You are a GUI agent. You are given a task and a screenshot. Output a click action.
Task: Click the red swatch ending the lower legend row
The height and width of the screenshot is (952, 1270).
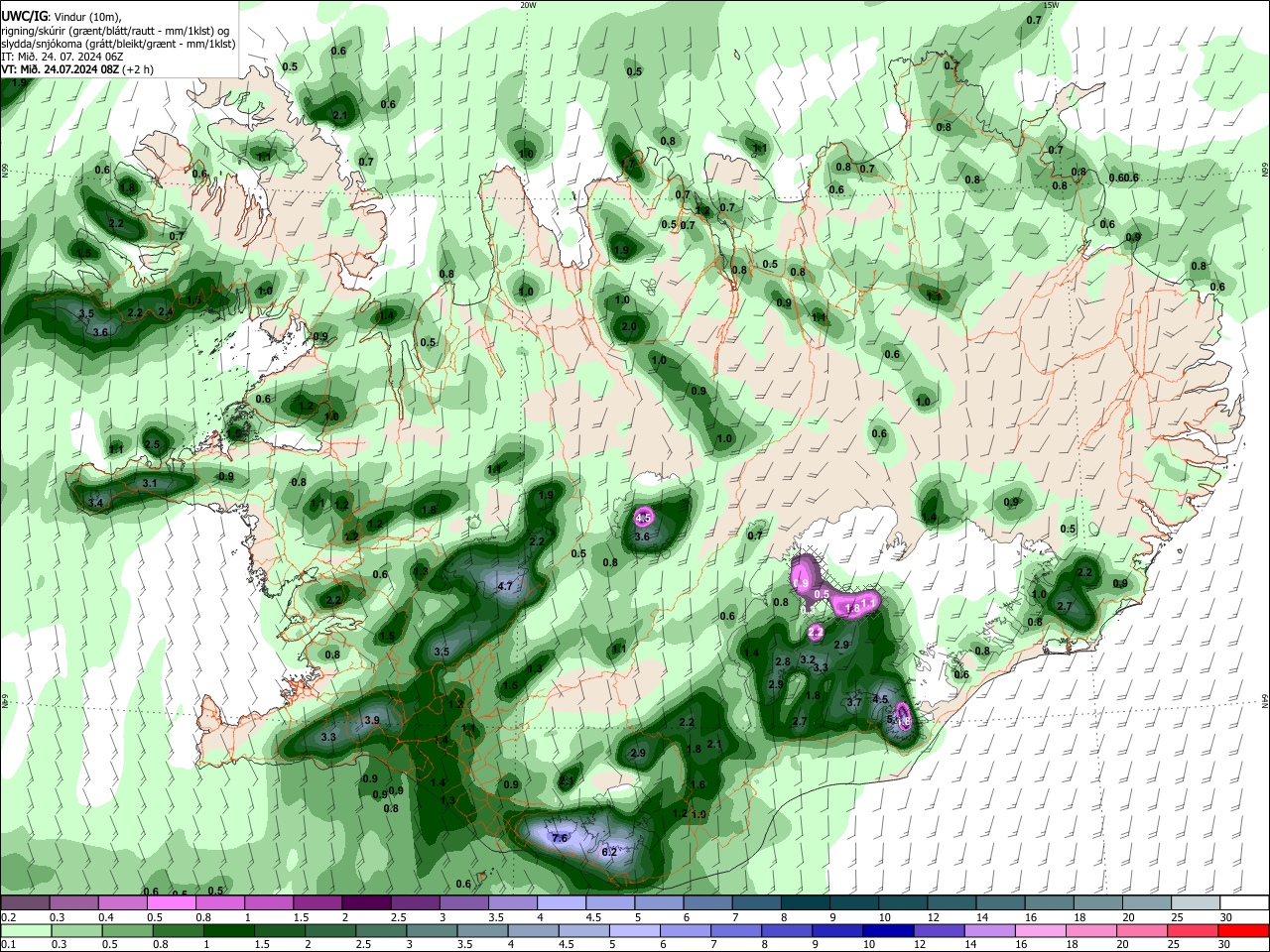pos(1242,930)
